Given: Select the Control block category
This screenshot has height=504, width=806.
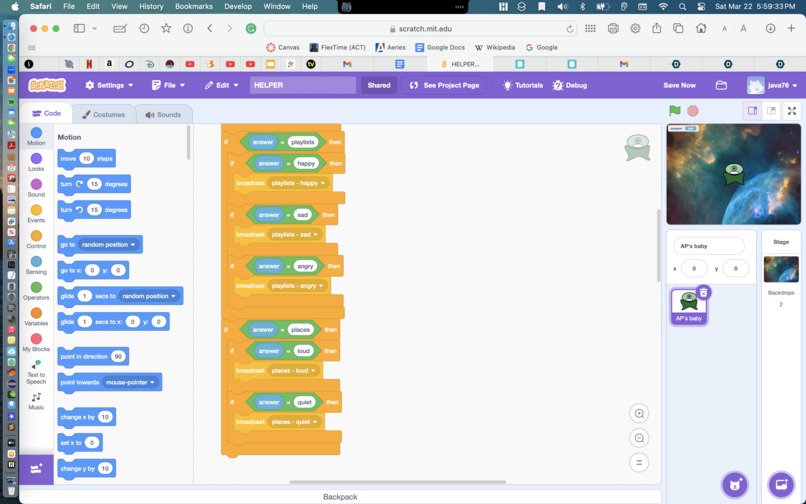Looking at the screenshot, I should point(36,239).
